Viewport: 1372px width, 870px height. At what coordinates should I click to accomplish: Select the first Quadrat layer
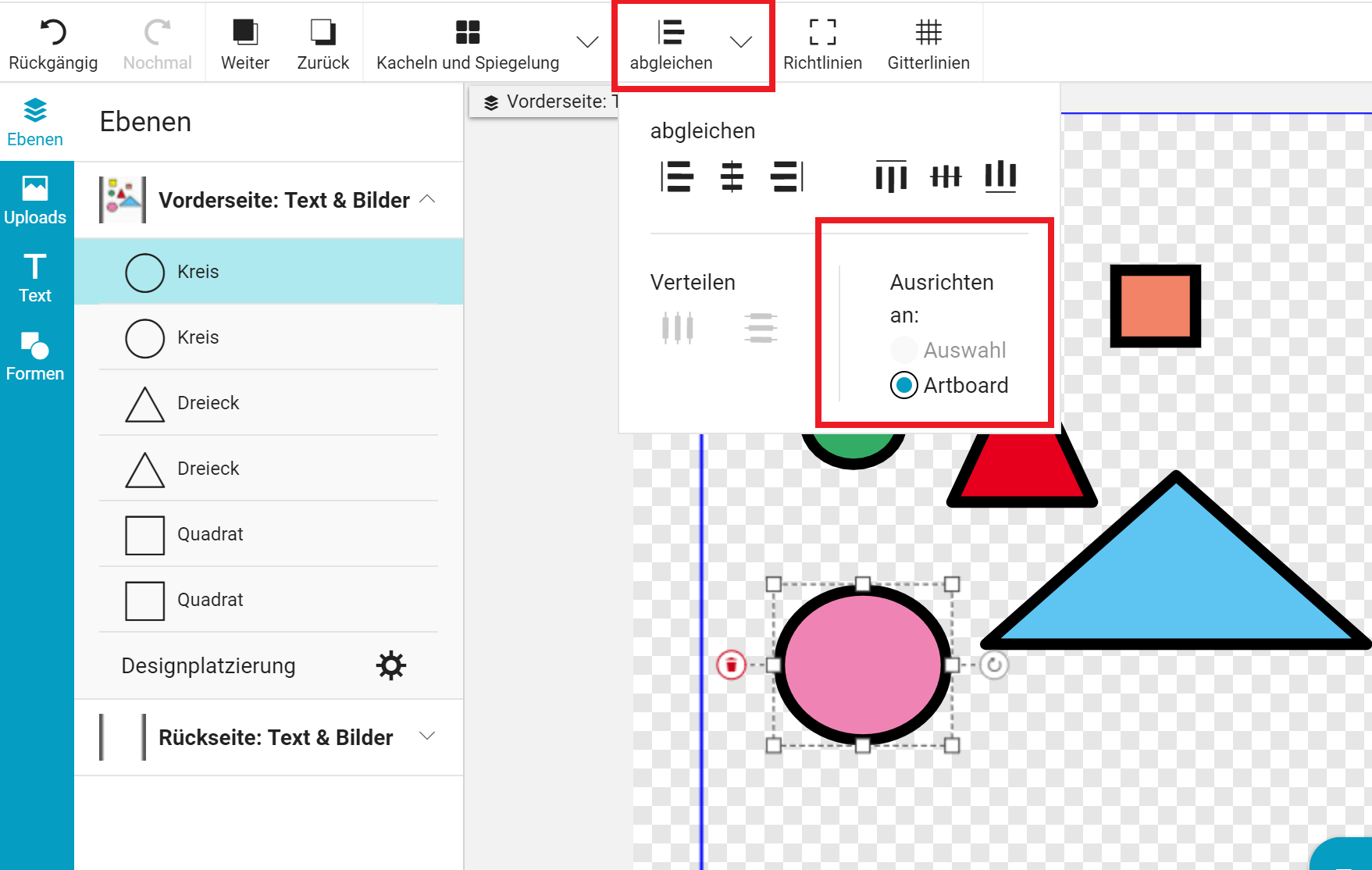(269, 534)
